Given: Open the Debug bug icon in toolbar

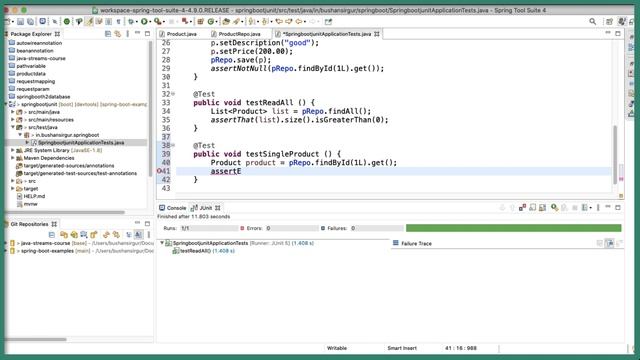Looking at the screenshot, I should 130,21.
